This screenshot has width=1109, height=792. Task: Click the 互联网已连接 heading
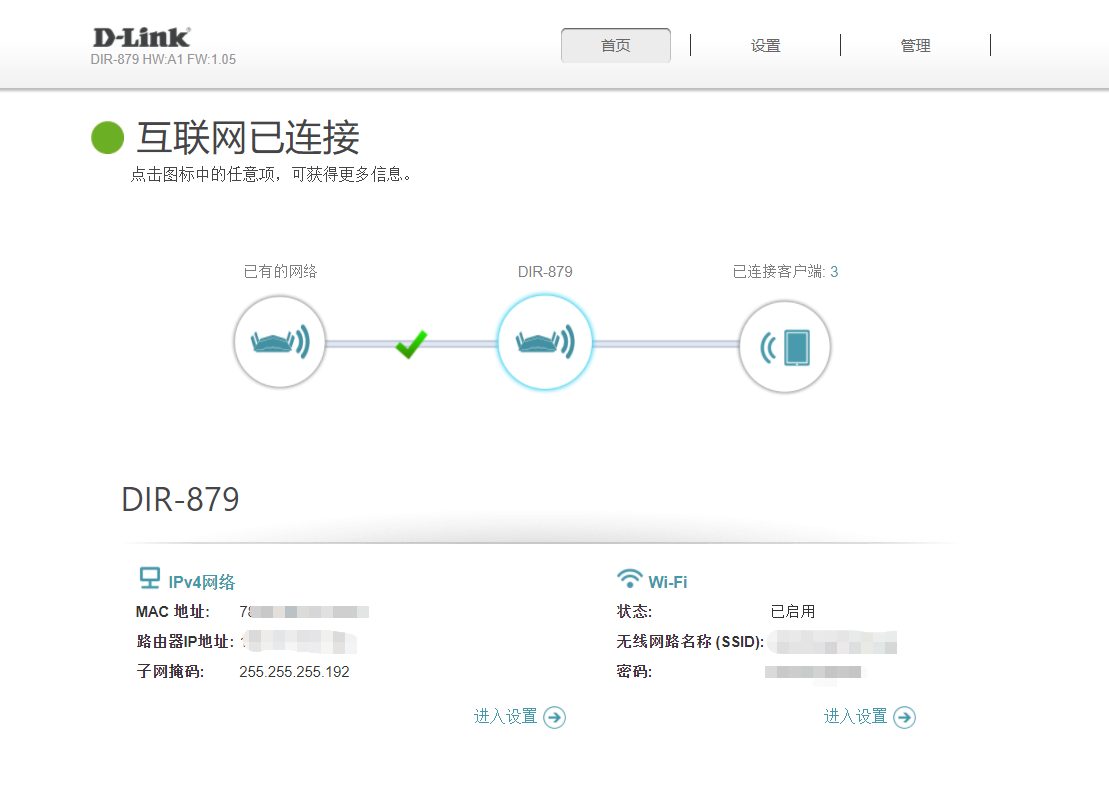tap(248, 137)
